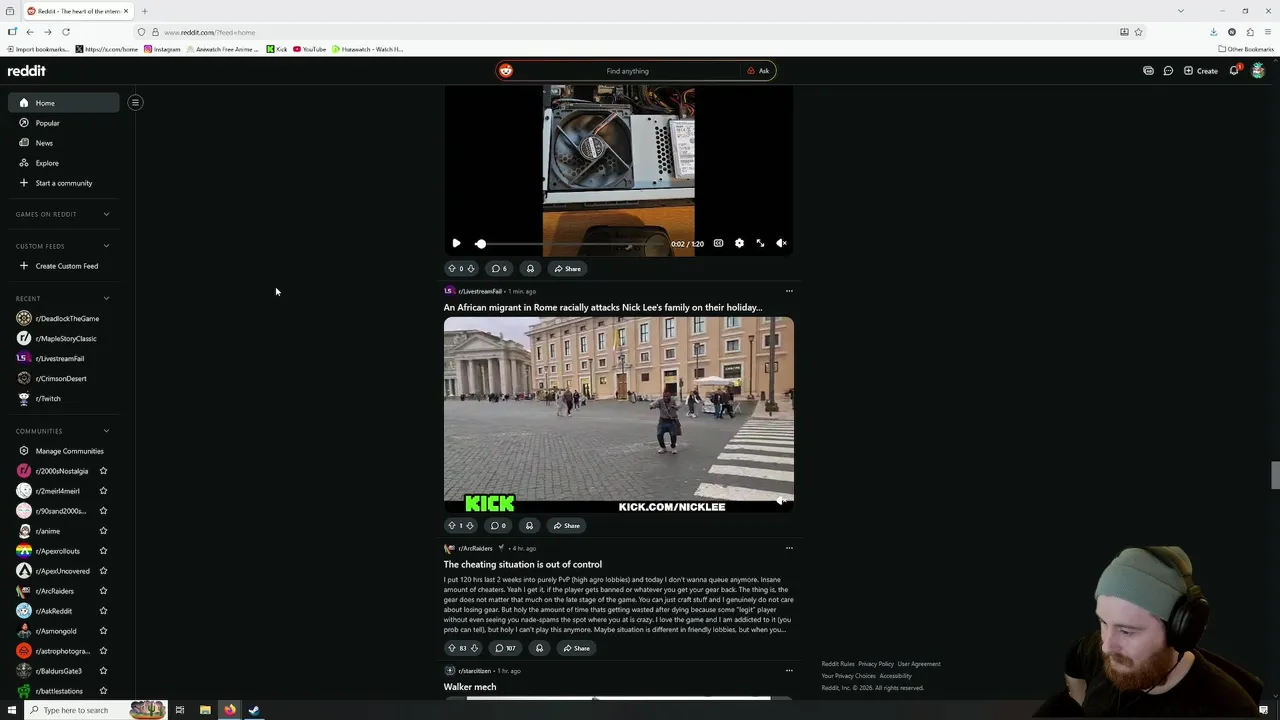Open the fan video settings gear
The height and width of the screenshot is (720, 1280).
pos(739,243)
